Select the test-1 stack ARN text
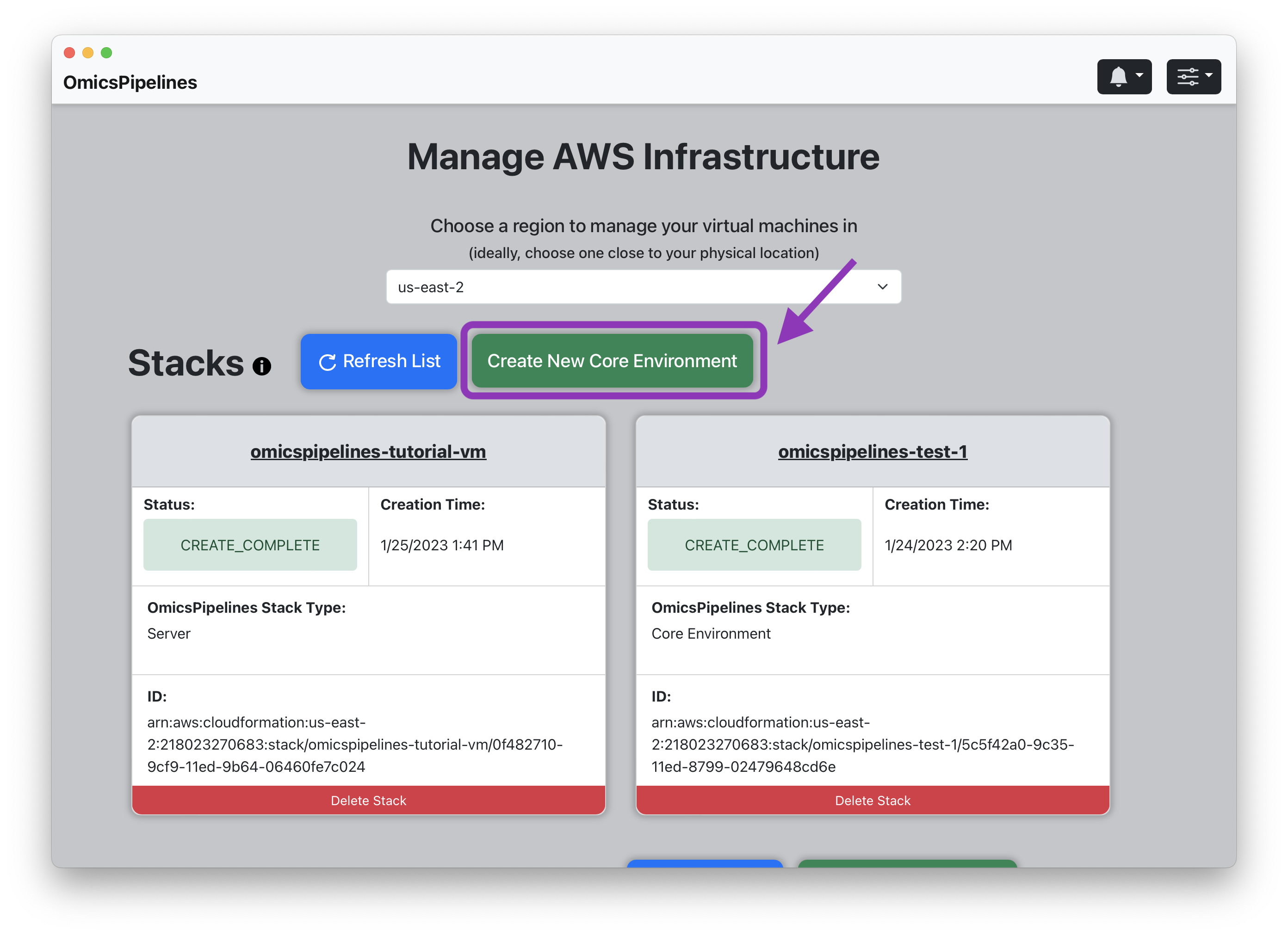The height and width of the screenshot is (936, 1288). (x=863, y=744)
